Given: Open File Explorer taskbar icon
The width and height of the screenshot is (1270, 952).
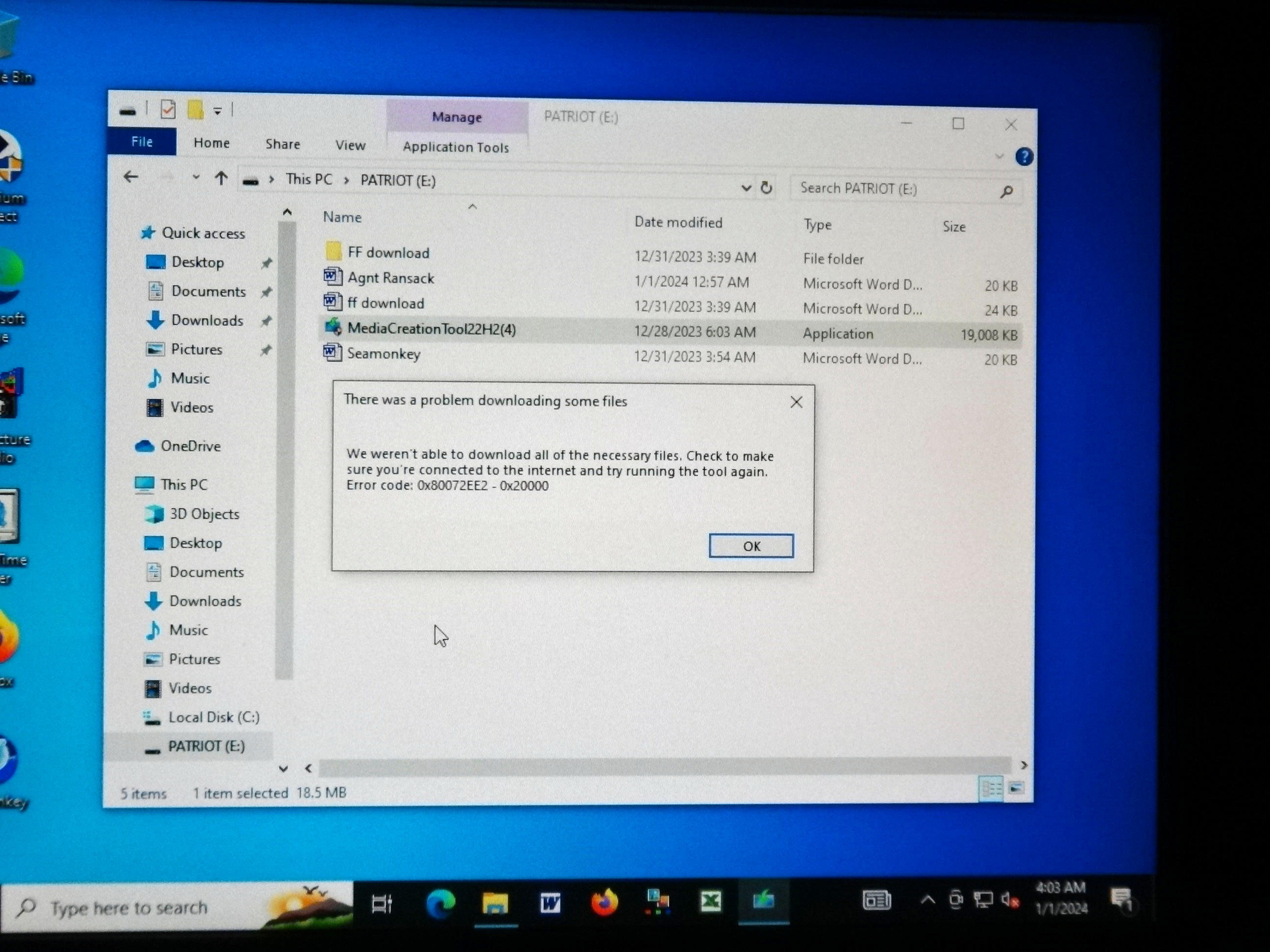Looking at the screenshot, I should [x=495, y=903].
